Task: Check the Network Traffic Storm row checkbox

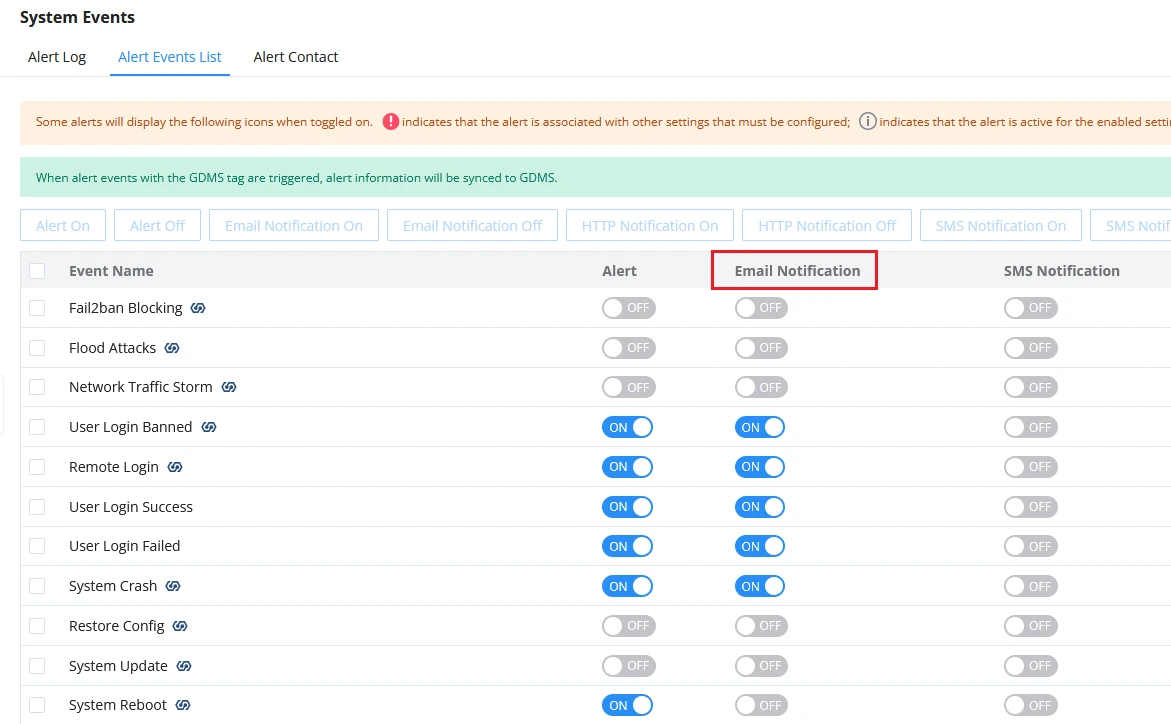Action: pos(37,387)
